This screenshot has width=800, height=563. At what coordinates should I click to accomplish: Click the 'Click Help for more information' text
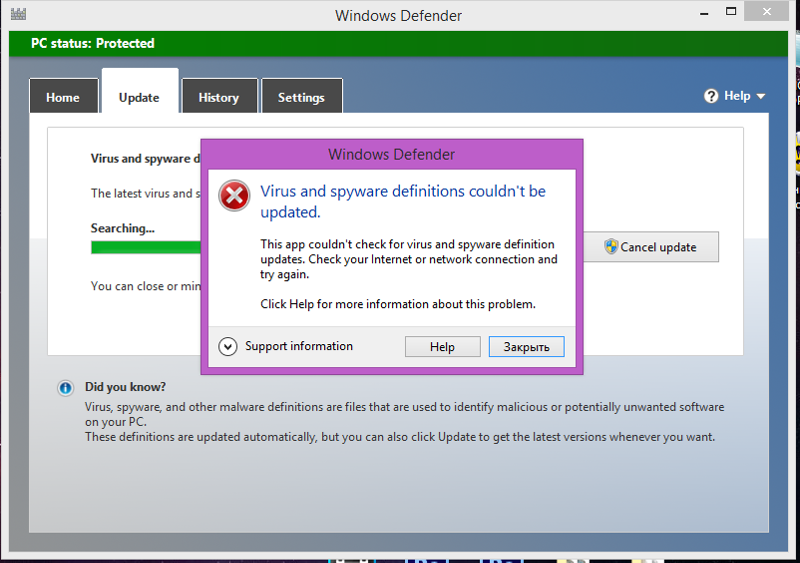[x=398, y=304]
